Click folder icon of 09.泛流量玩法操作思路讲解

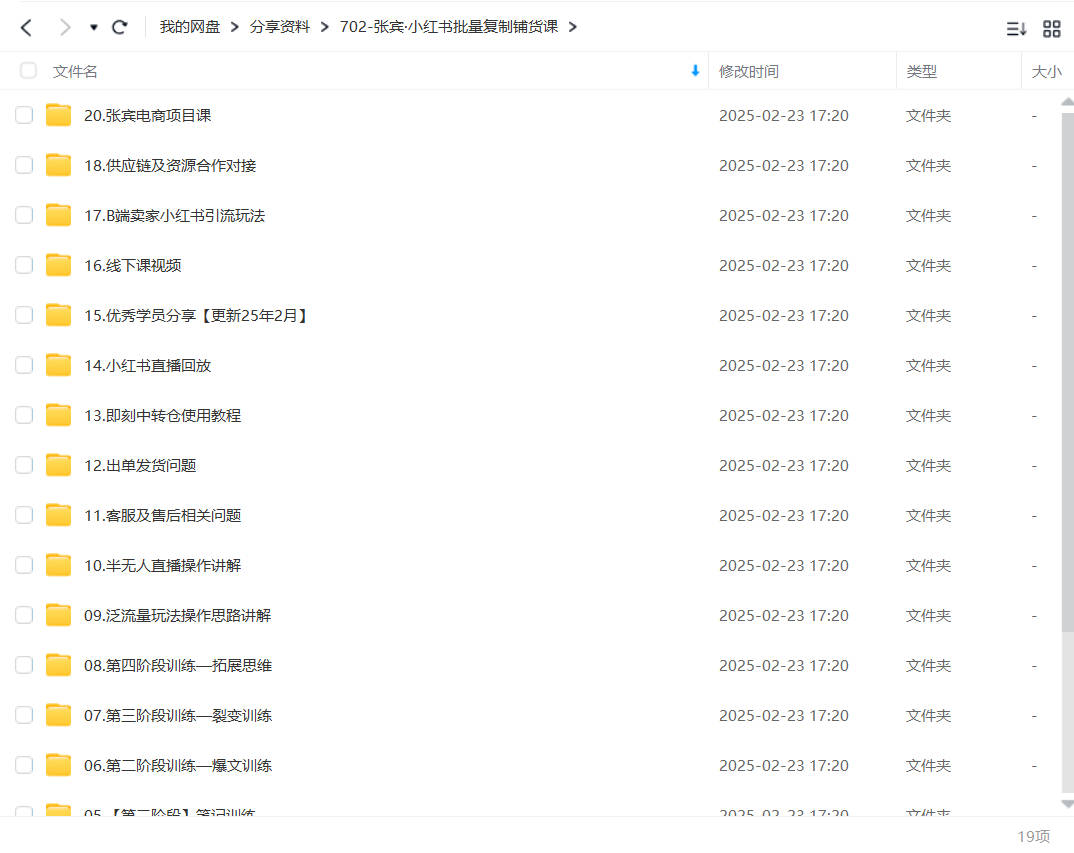[x=58, y=615]
